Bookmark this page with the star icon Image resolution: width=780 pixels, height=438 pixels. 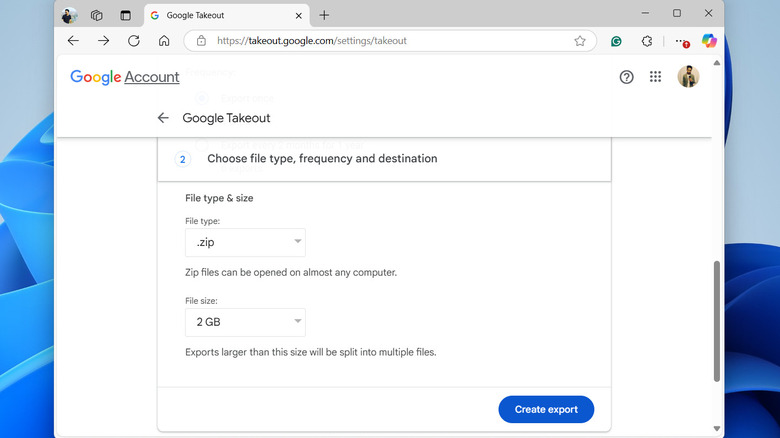click(580, 41)
